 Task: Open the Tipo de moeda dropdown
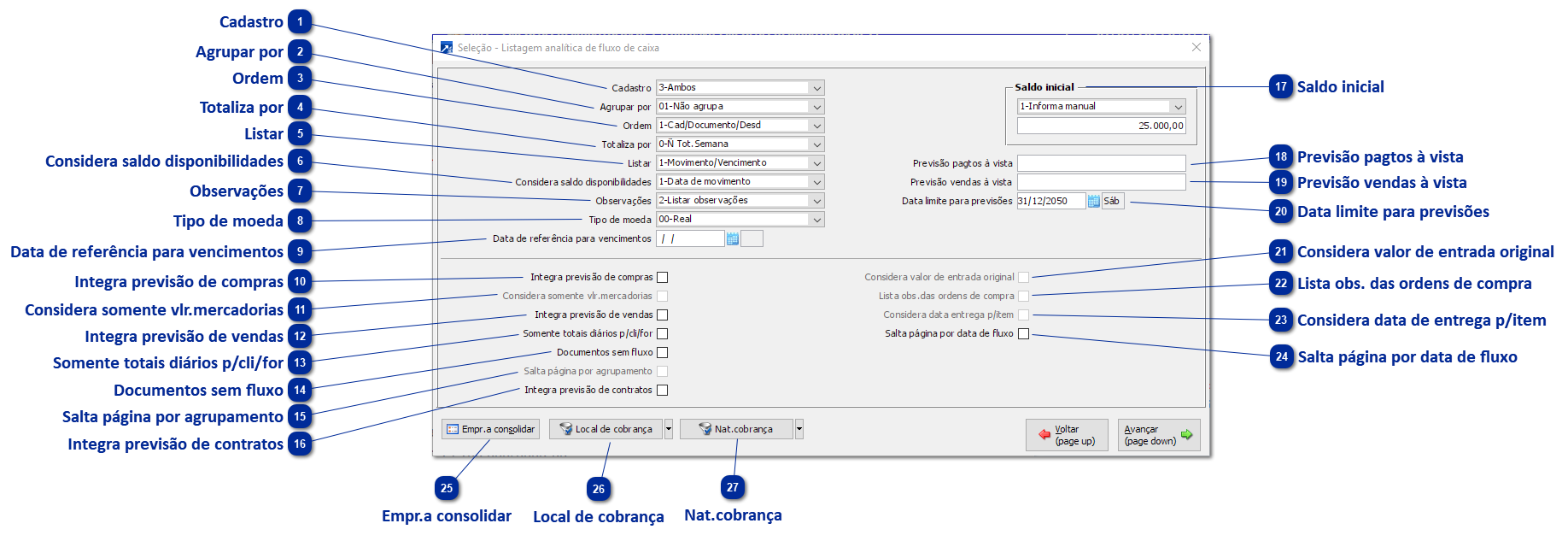pos(816,220)
